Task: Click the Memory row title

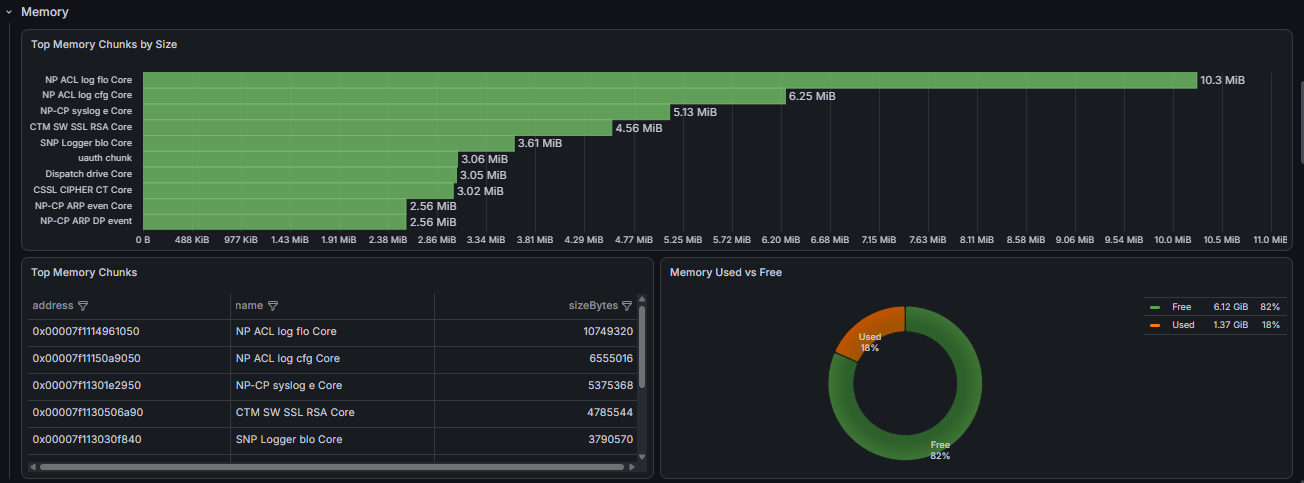Action: coord(45,12)
